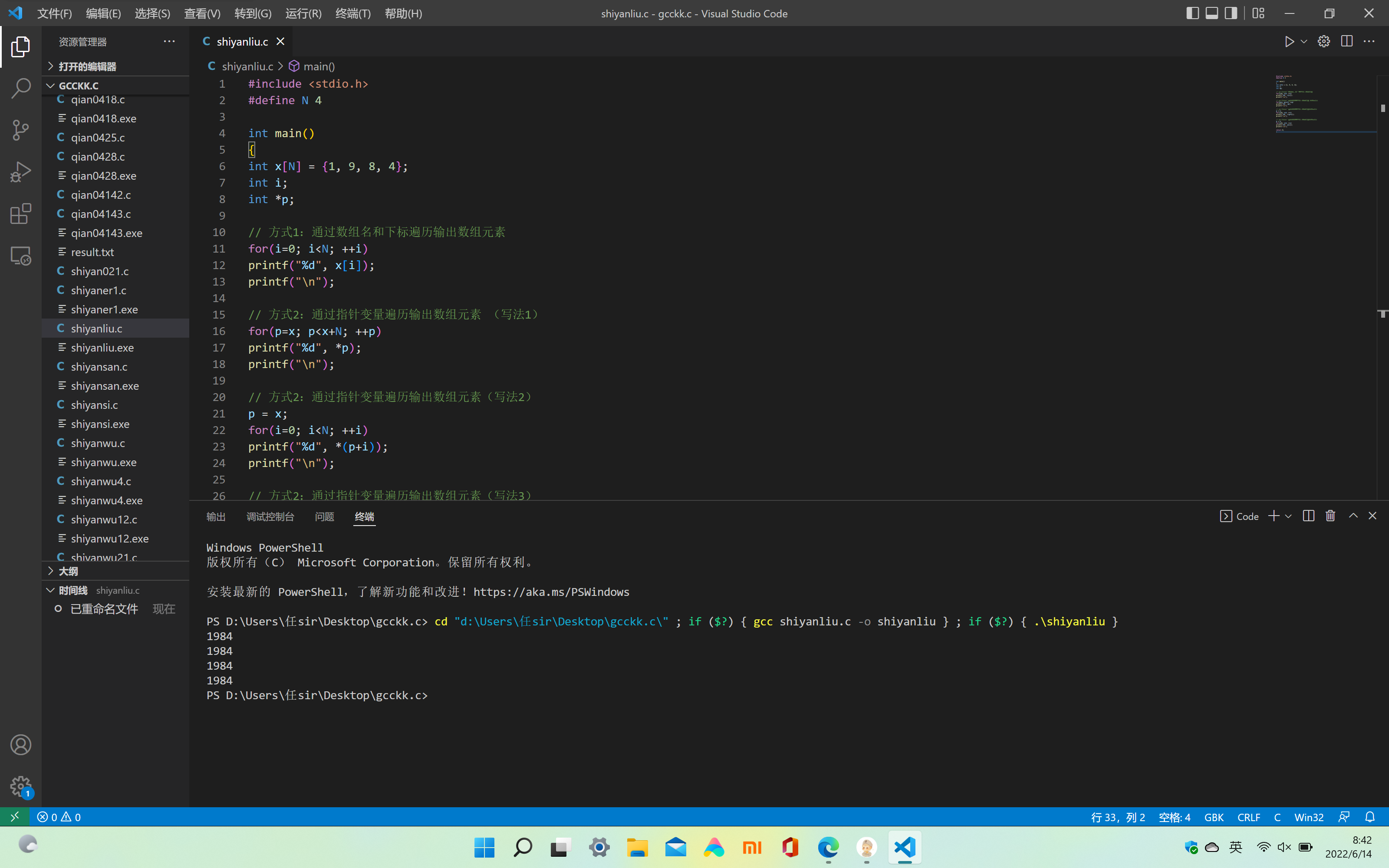The width and height of the screenshot is (1389, 868).
Task: Open errors and warnings count in status bar
Action: 59,816
